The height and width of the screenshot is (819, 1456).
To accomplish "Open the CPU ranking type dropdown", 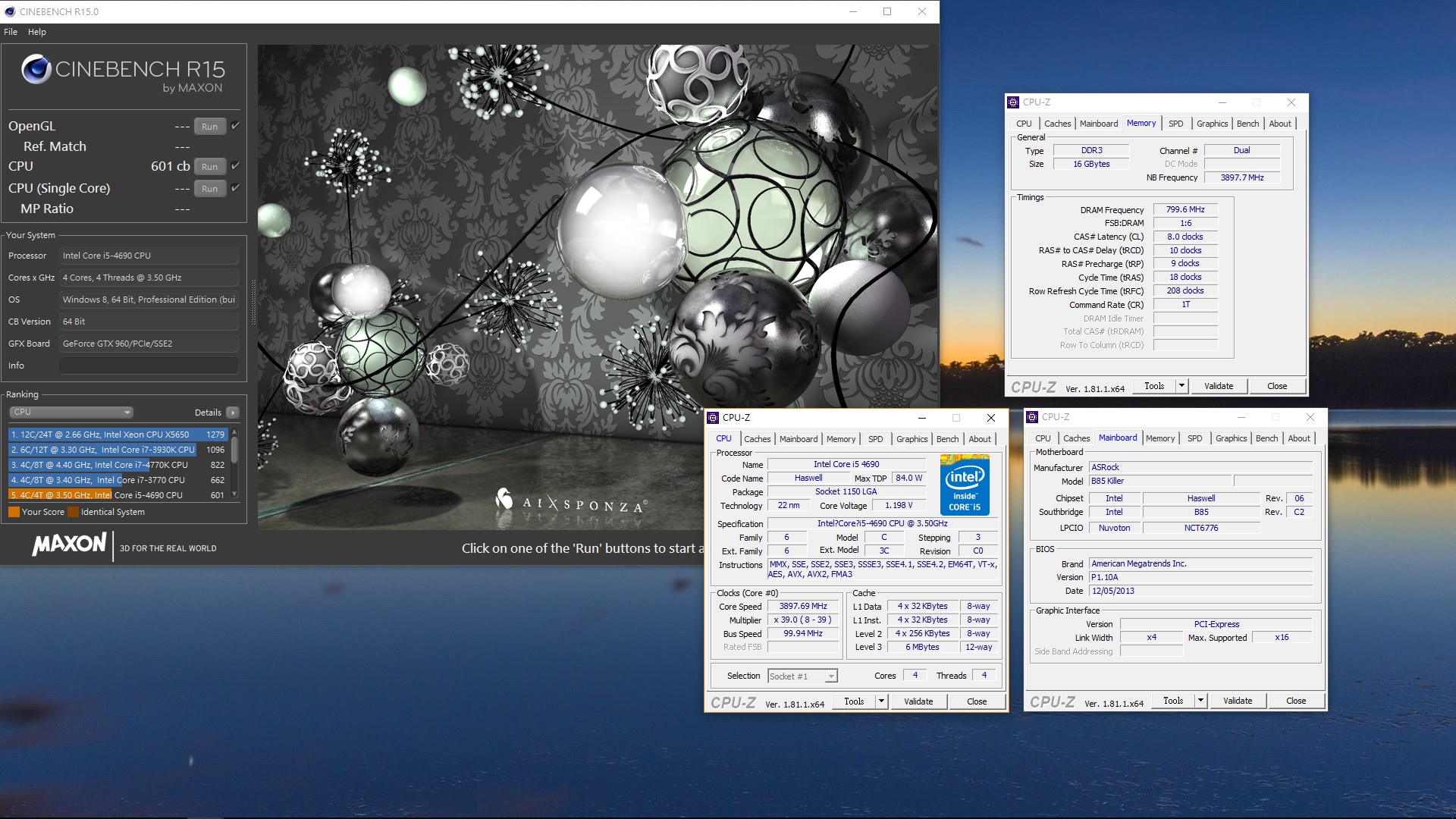I will click(71, 413).
